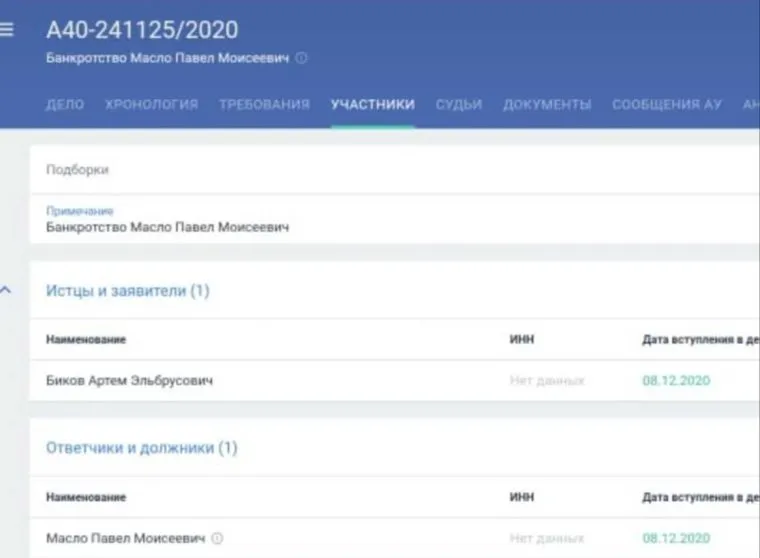The image size is (760, 558).
Task: Open the Судьи tab
Action: pyautogui.click(x=459, y=104)
